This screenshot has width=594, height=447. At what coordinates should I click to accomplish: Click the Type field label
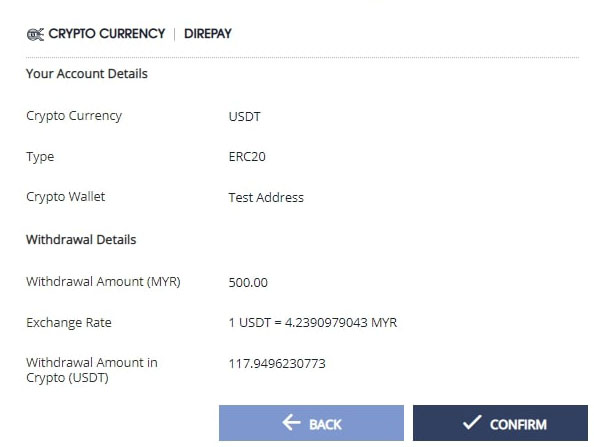40,157
